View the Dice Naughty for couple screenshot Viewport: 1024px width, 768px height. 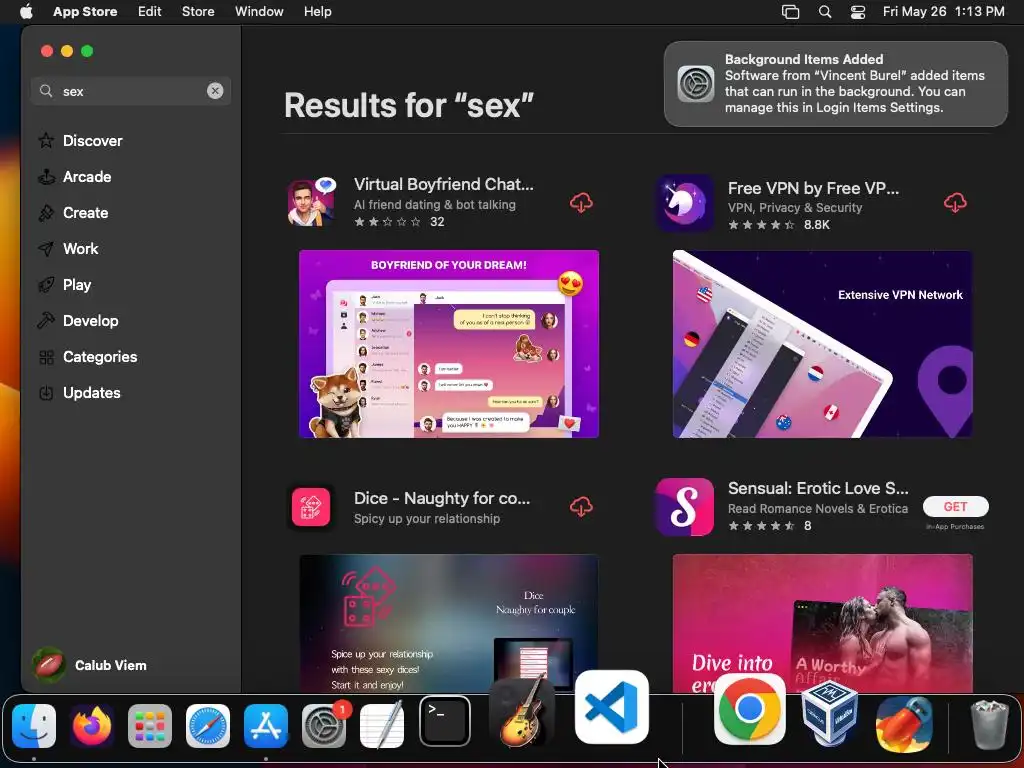tap(449, 623)
